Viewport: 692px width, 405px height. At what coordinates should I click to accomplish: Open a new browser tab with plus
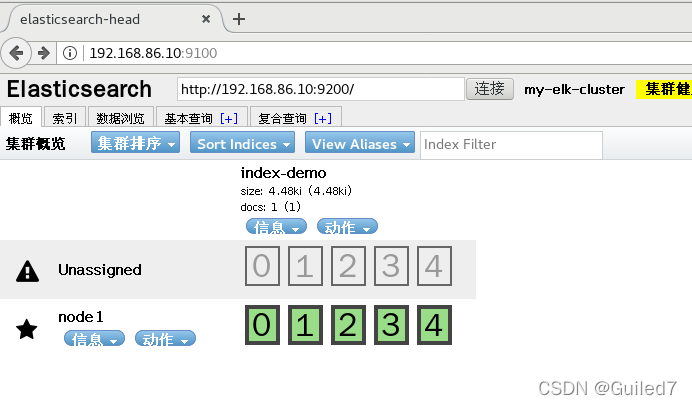[x=239, y=19]
